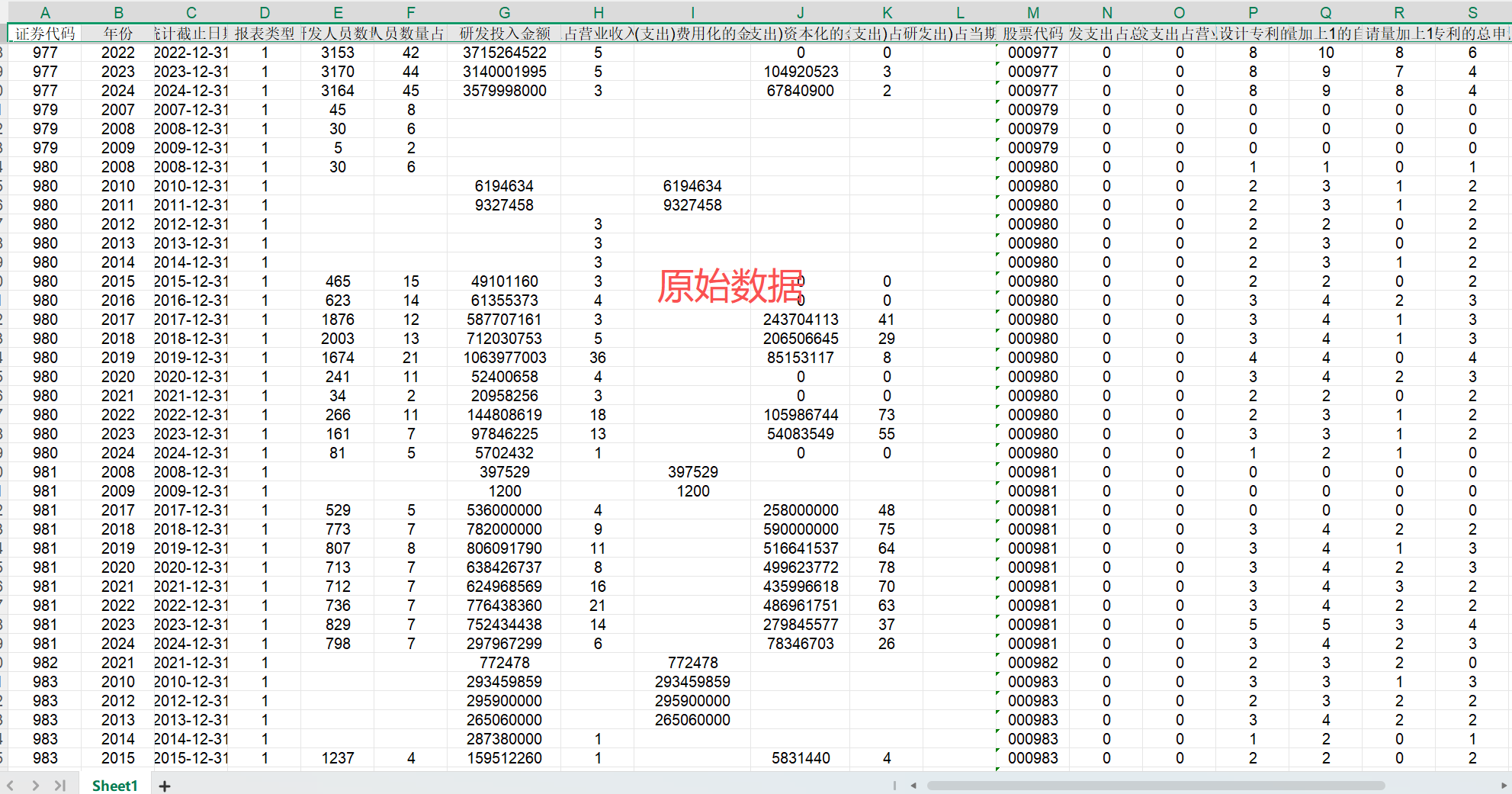
Task: Click the '证券代码' header cell
Action: tap(45, 34)
